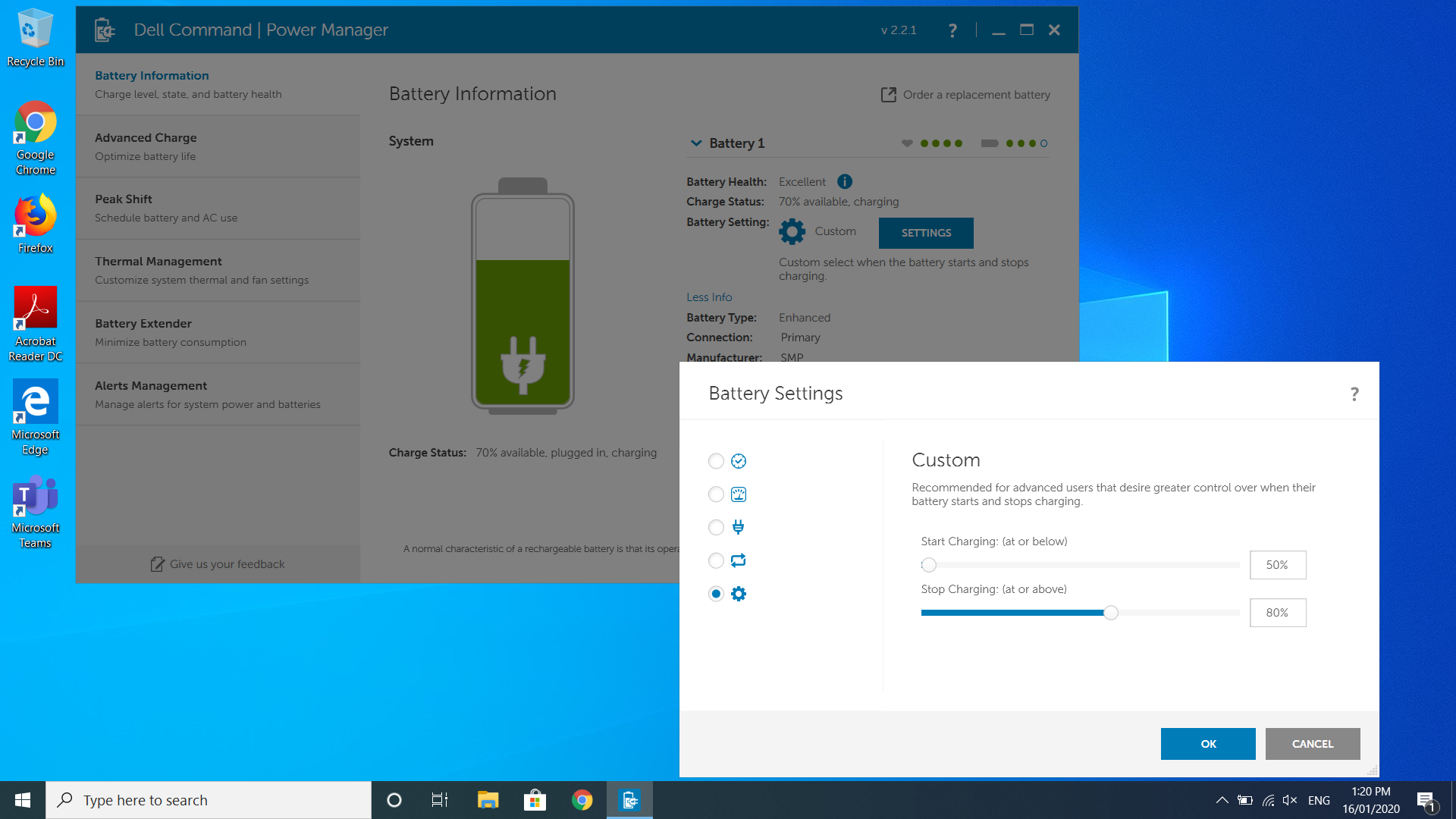Select the Primarily AC Use radio button
This screenshot has height=819, width=1456.
(x=716, y=527)
